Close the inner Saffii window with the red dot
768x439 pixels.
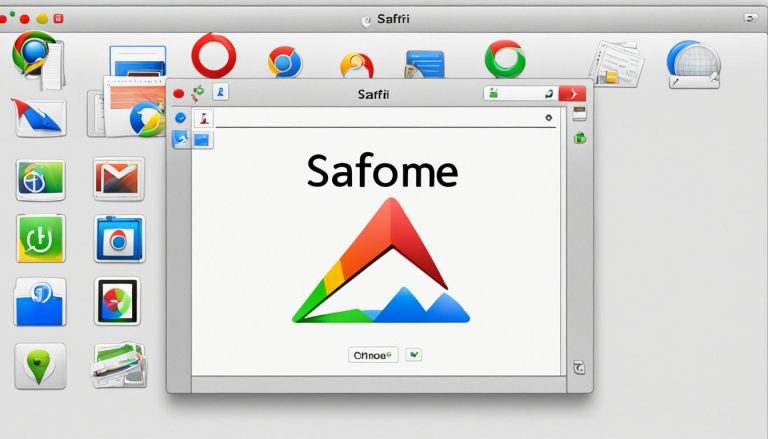pos(179,94)
